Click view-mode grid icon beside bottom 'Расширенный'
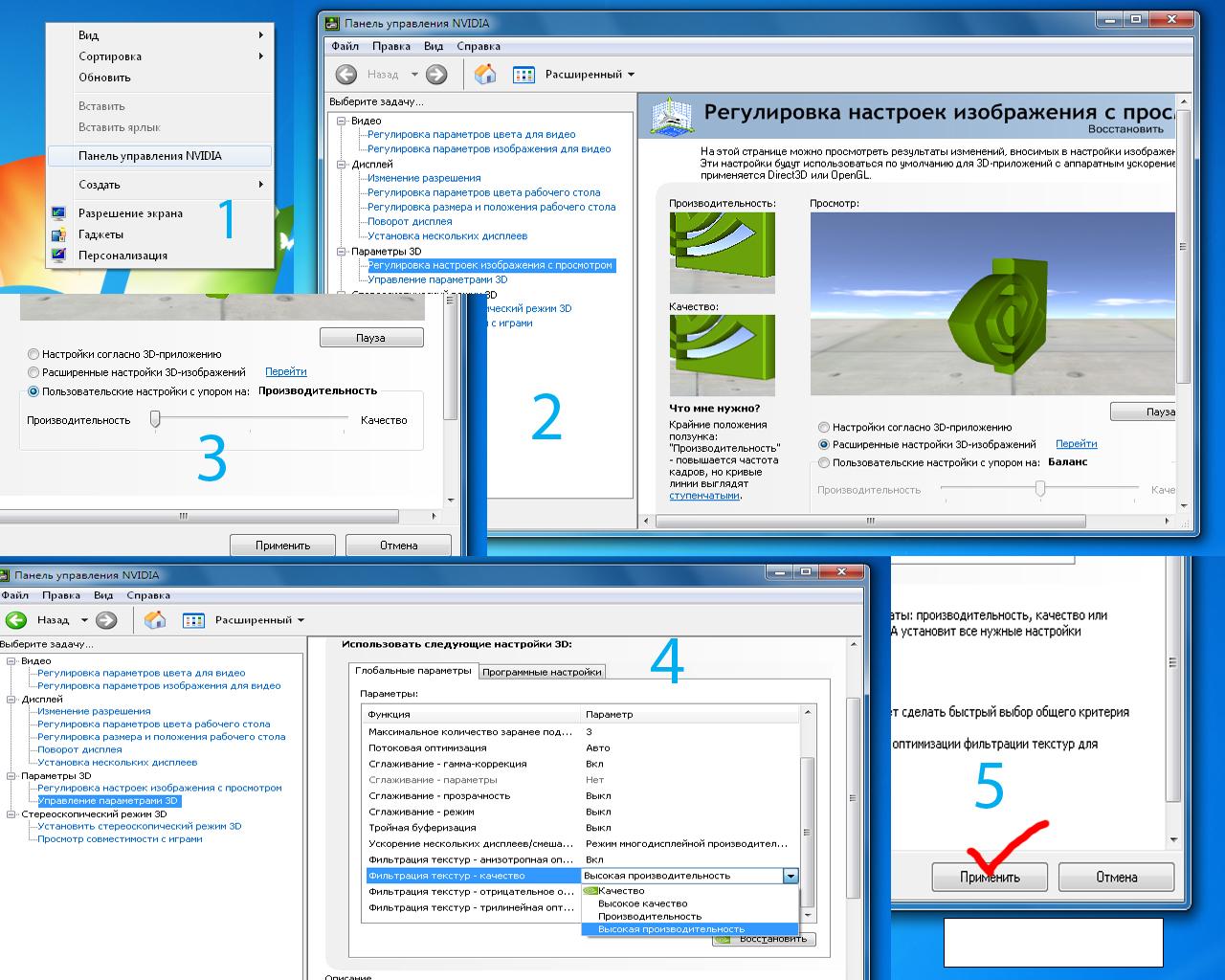 [193, 620]
